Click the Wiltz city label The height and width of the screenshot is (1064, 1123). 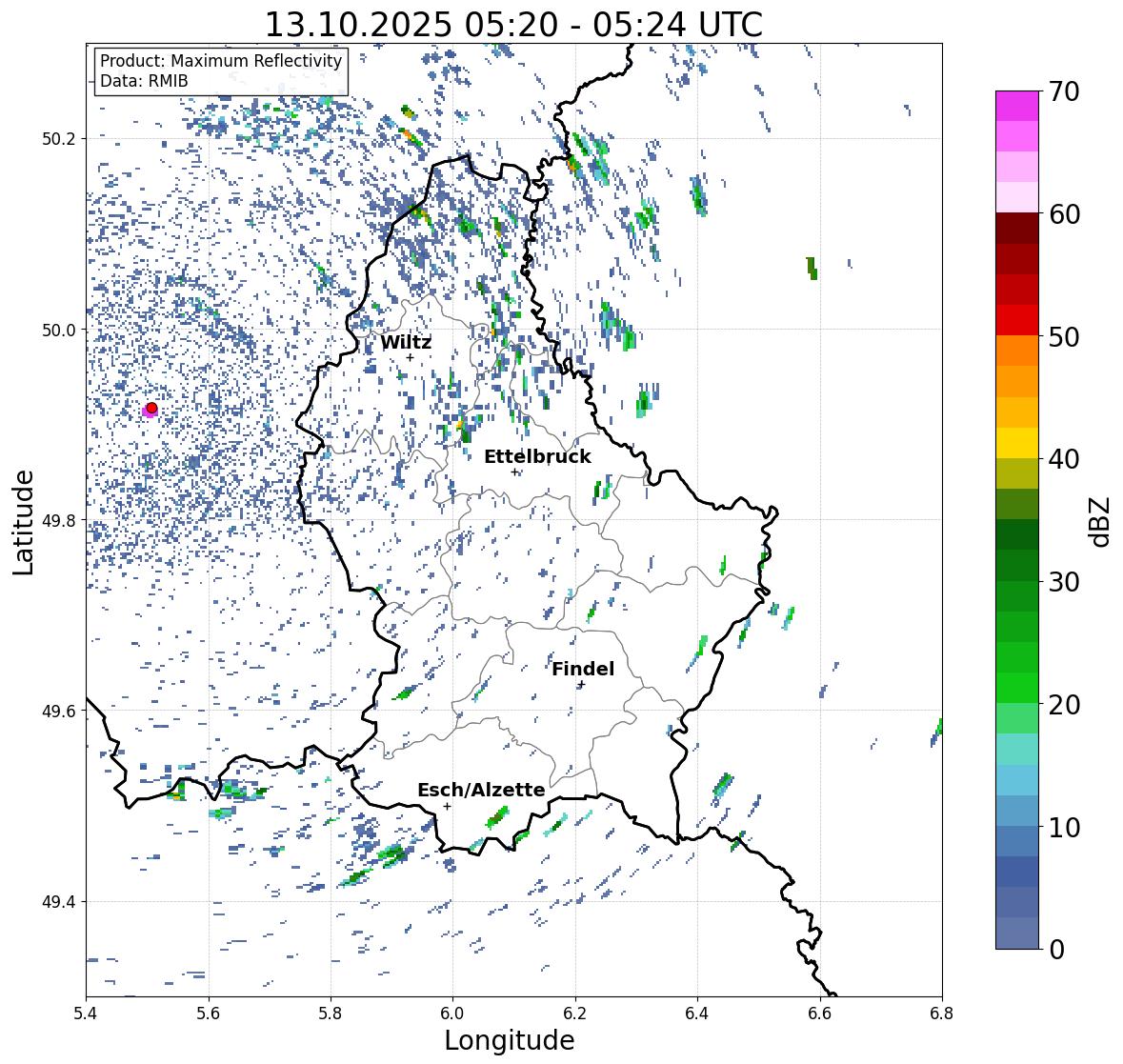pyautogui.click(x=406, y=342)
